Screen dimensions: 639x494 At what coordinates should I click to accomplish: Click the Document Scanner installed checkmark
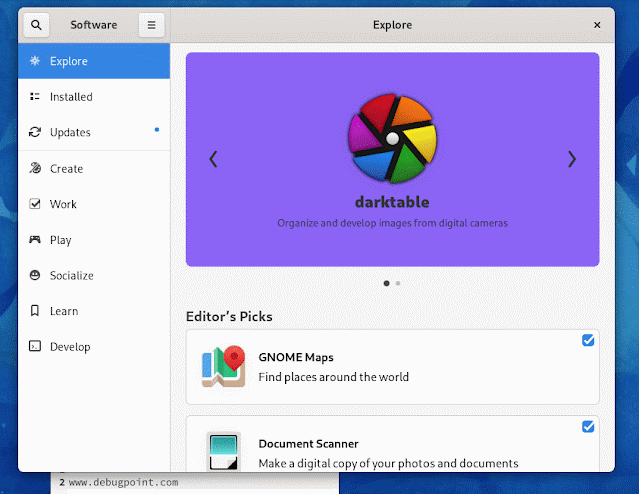[588, 426]
